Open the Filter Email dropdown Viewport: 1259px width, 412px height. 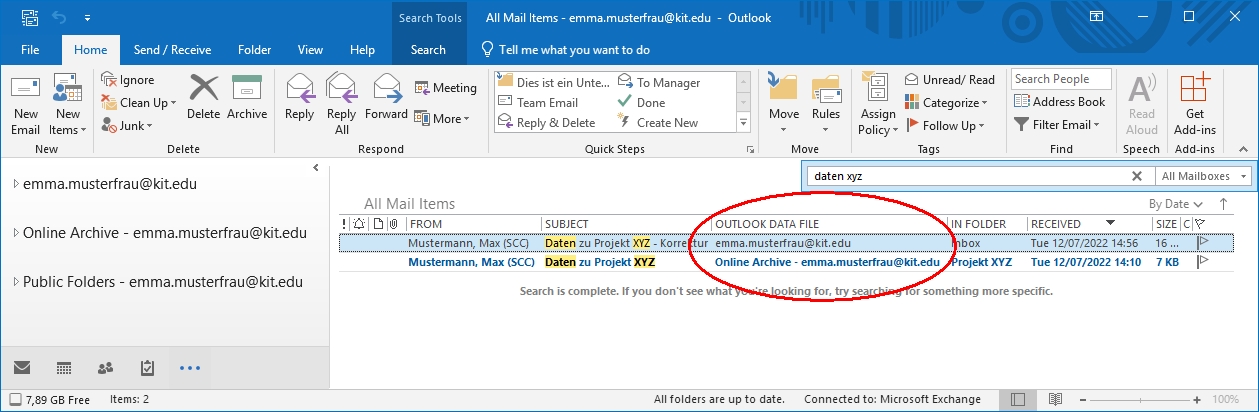point(1056,125)
